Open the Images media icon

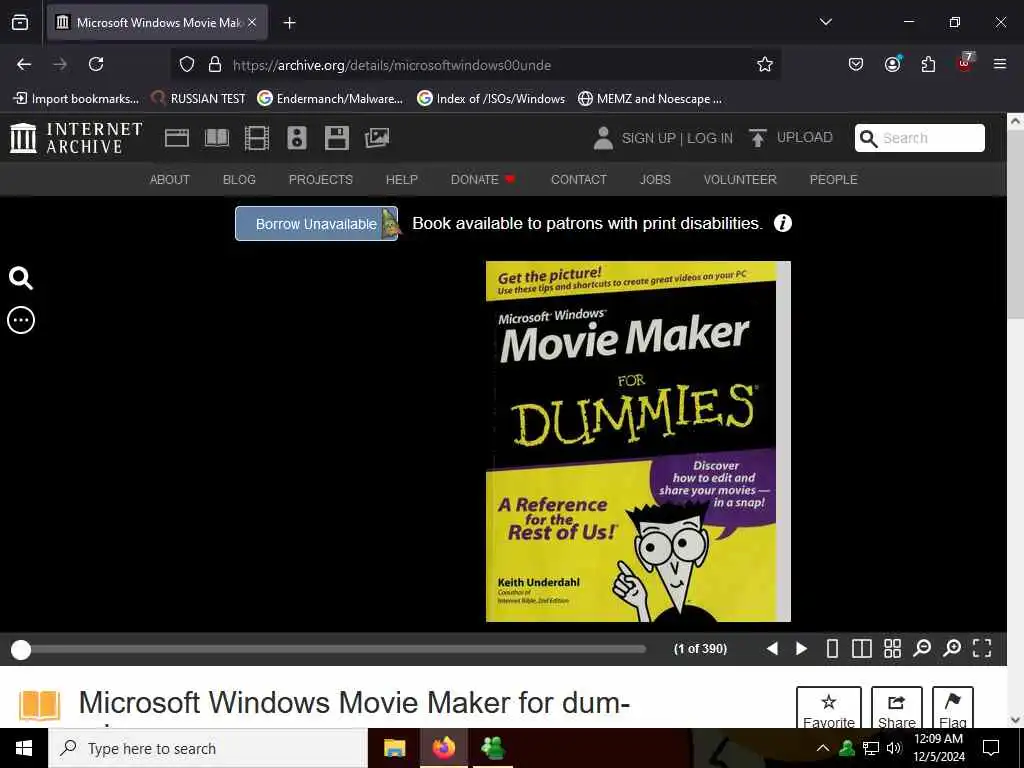pos(377,138)
